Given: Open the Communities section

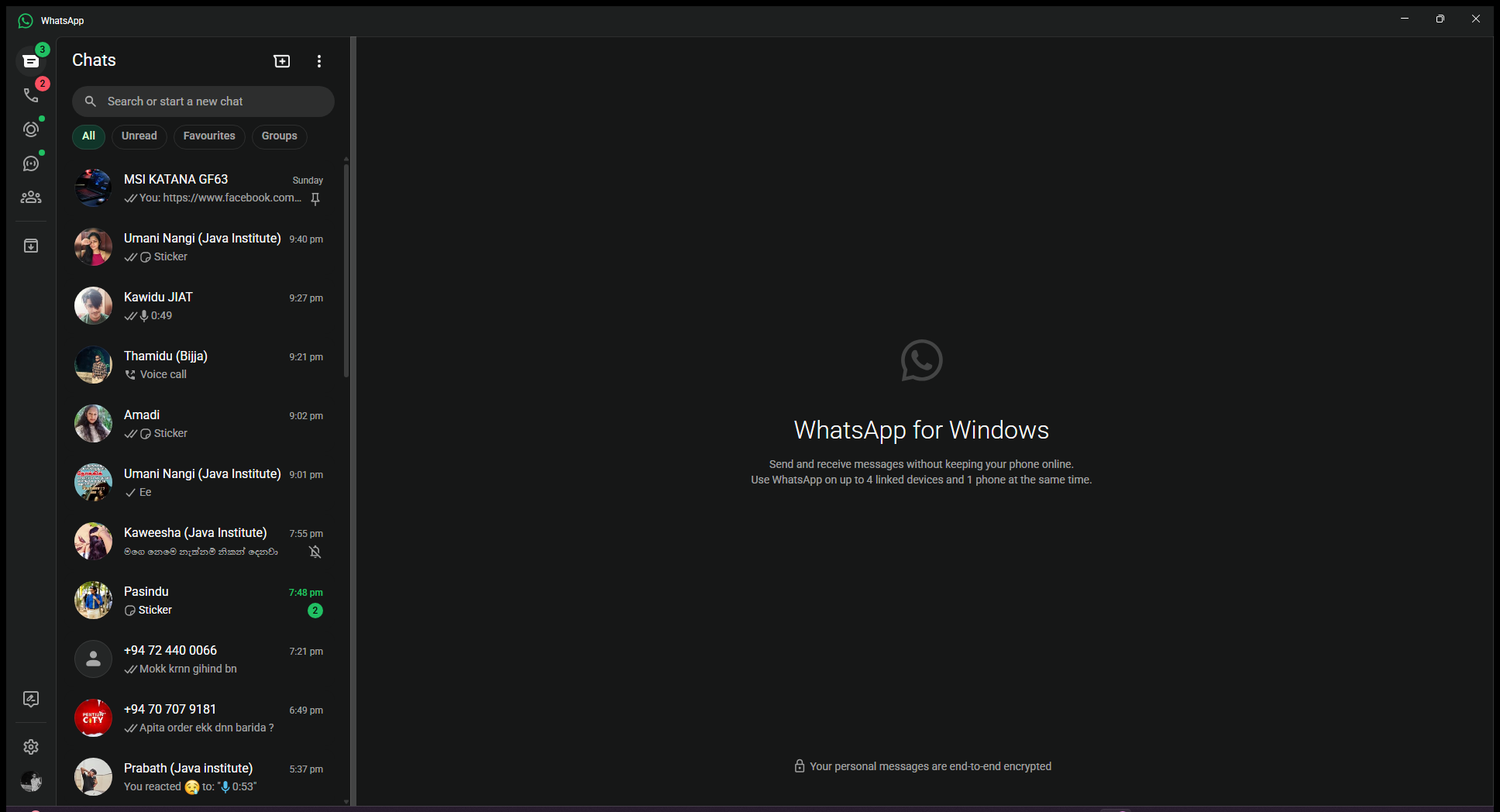Looking at the screenshot, I should 31,198.
